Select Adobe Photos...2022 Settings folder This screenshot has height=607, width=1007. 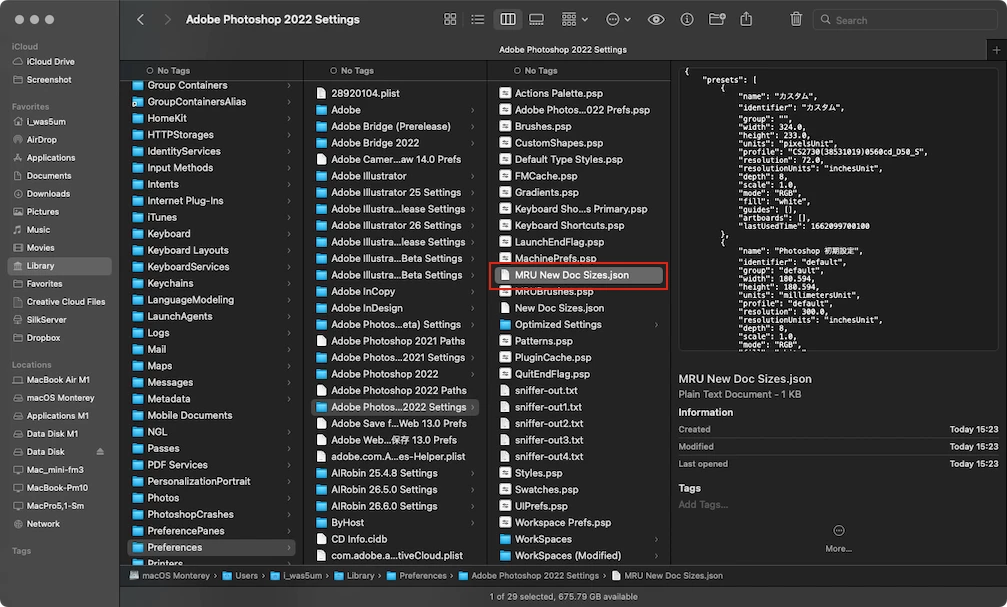coord(395,407)
